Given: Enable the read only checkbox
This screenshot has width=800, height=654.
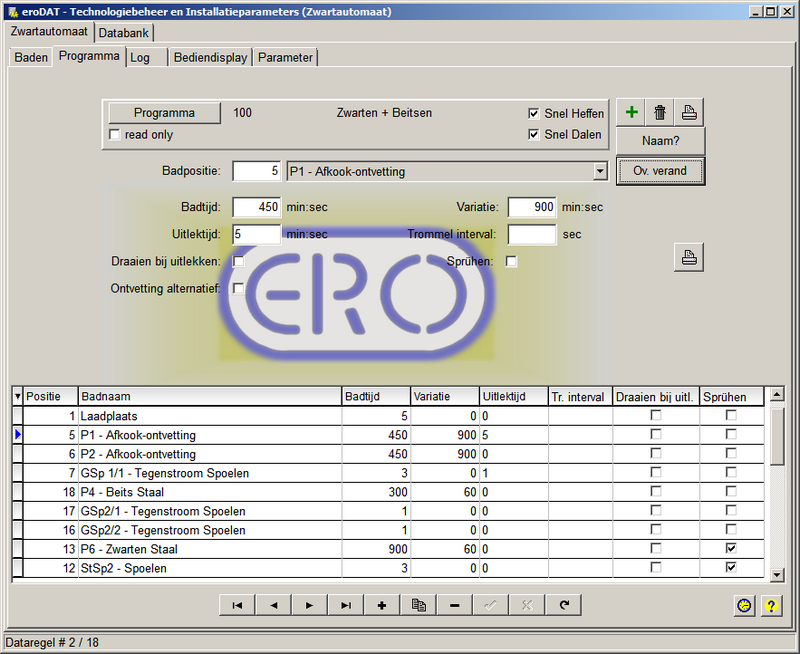Looking at the screenshot, I should [x=115, y=135].
